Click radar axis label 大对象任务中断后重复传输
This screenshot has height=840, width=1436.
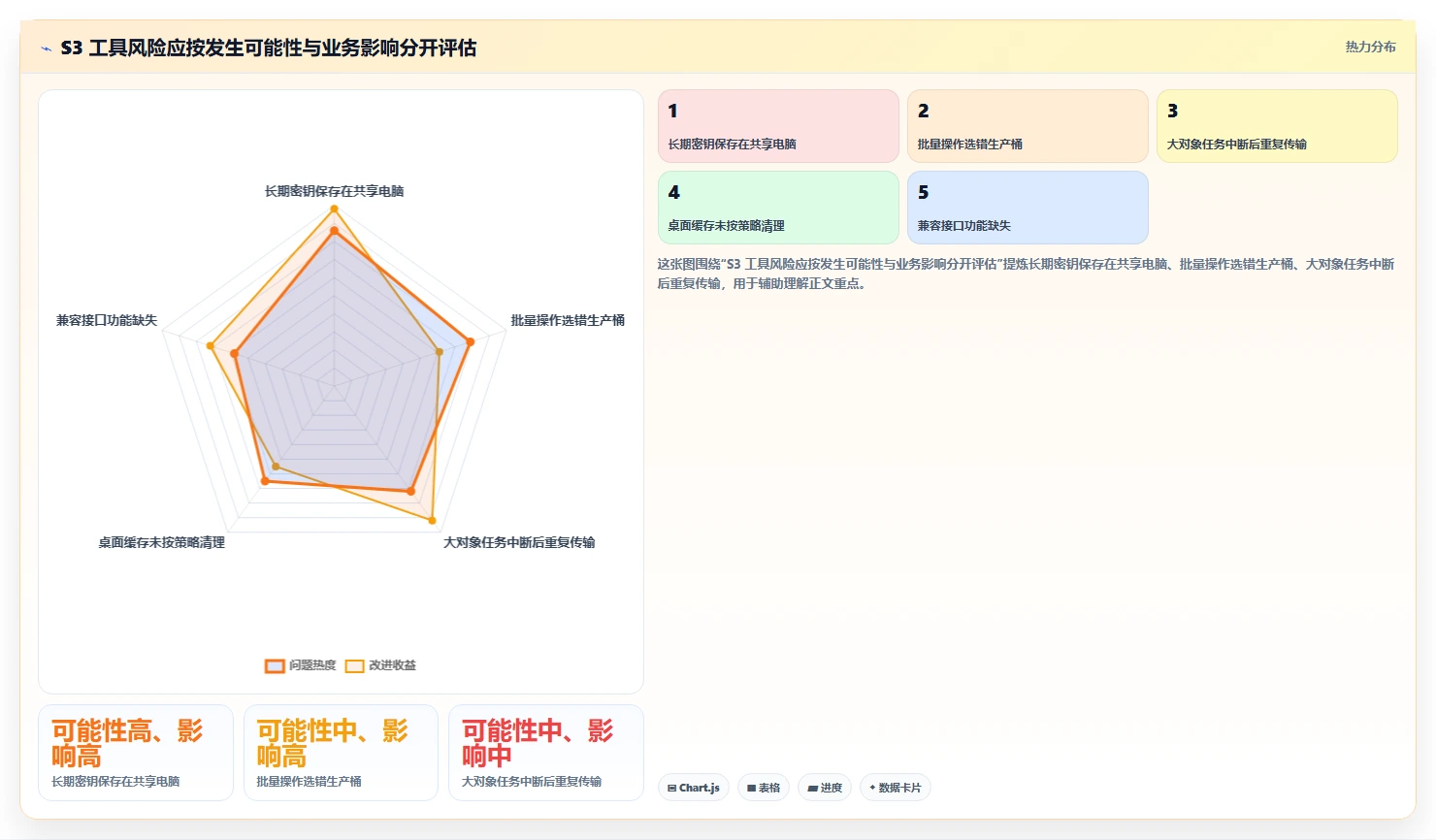click(x=519, y=542)
